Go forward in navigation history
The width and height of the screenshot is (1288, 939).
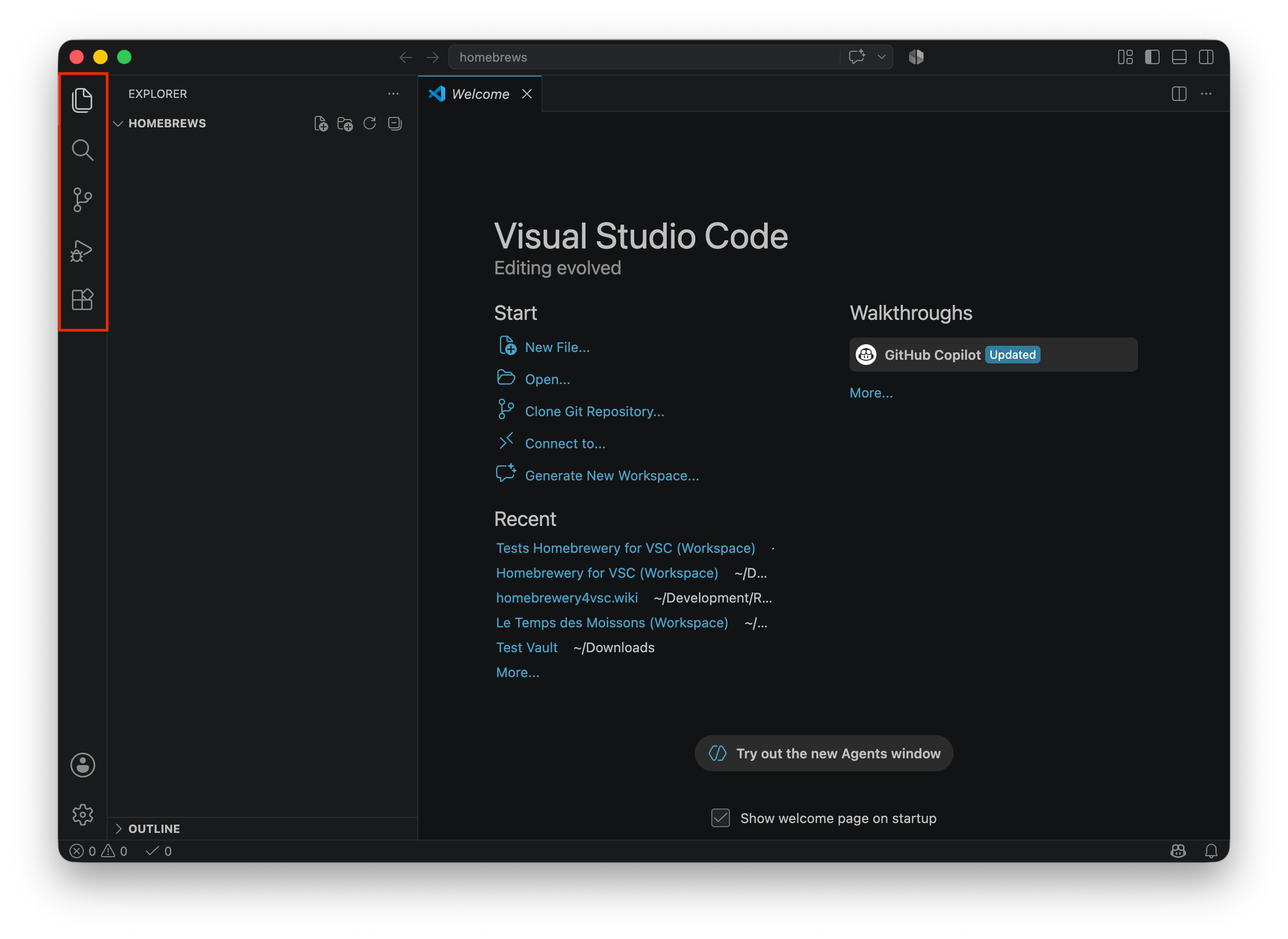click(x=433, y=57)
